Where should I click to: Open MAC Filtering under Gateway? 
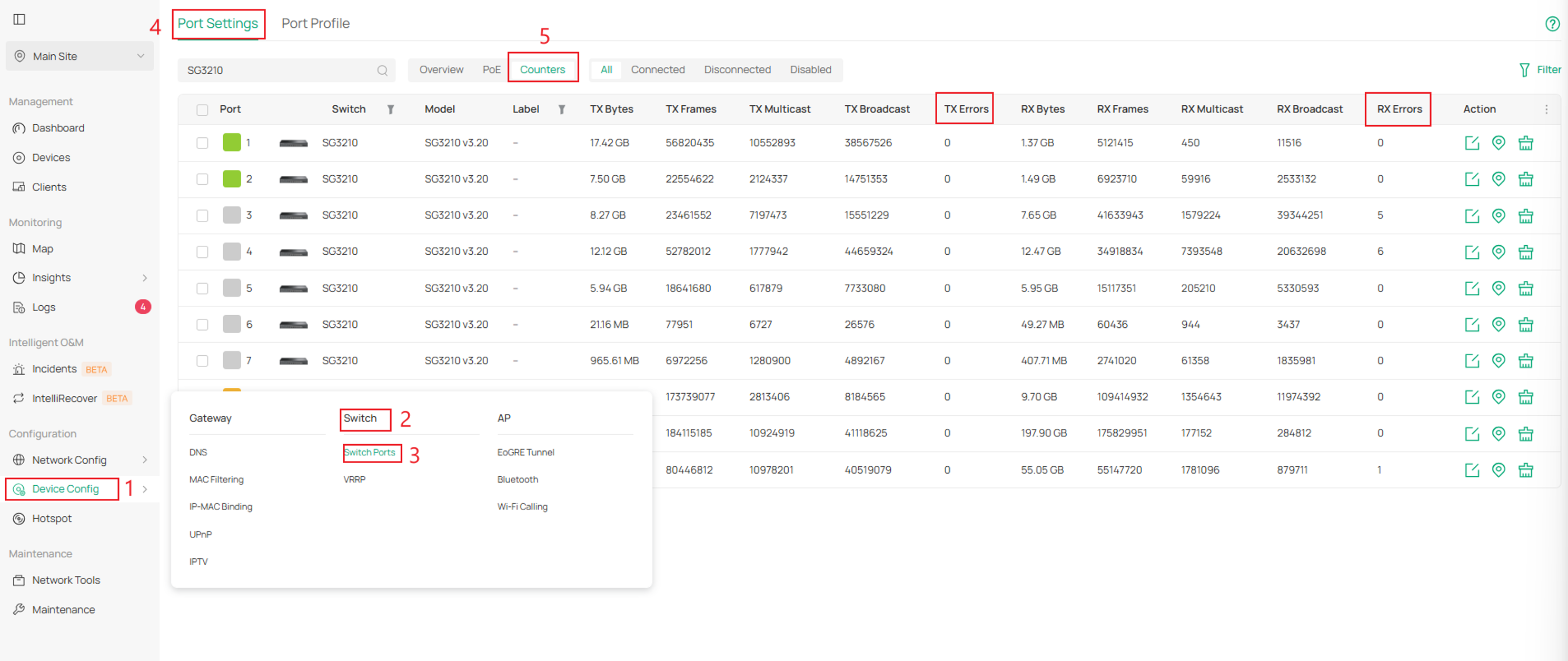[216, 479]
